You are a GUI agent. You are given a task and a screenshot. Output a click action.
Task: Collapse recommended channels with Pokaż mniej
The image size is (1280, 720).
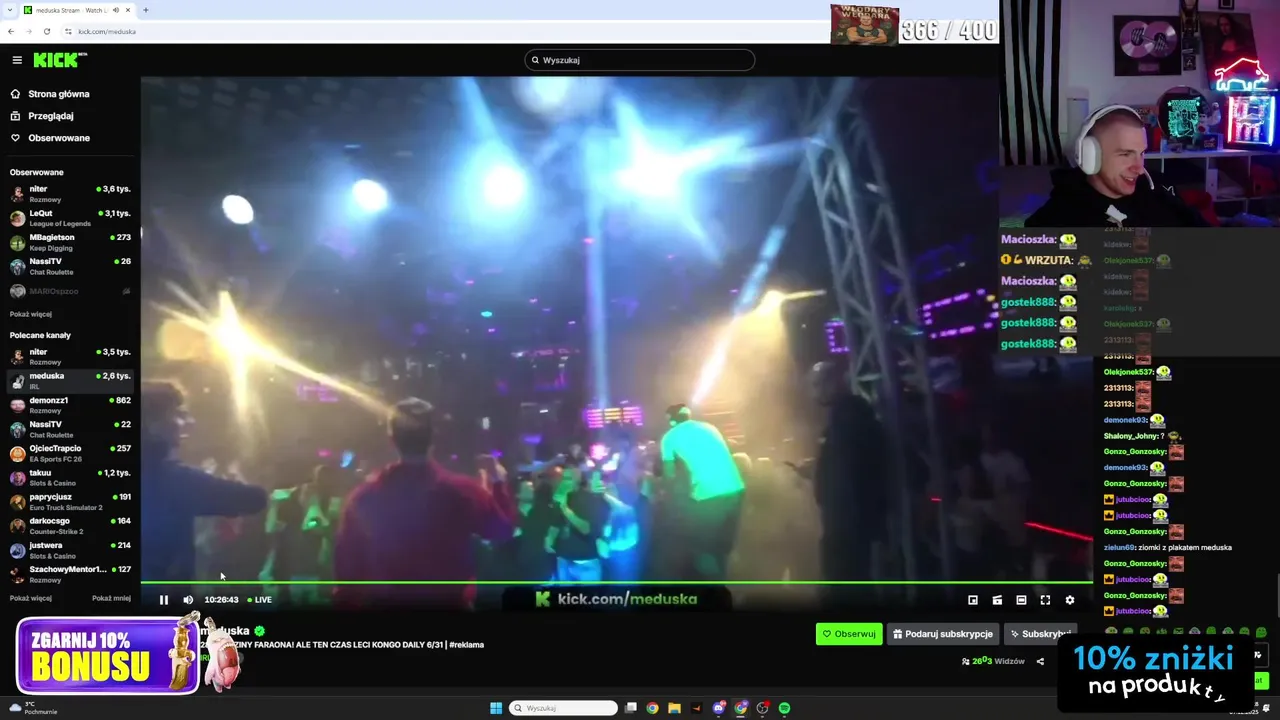[111, 598]
